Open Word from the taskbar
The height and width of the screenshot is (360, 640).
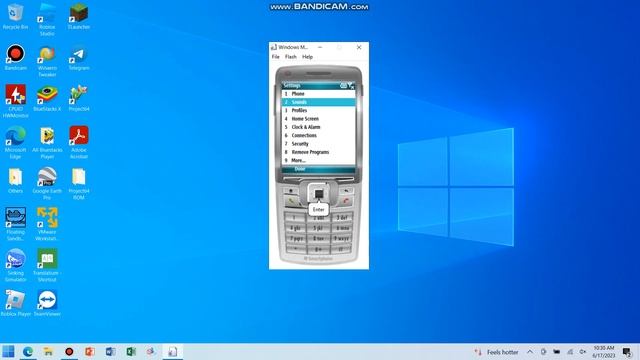[110, 351]
